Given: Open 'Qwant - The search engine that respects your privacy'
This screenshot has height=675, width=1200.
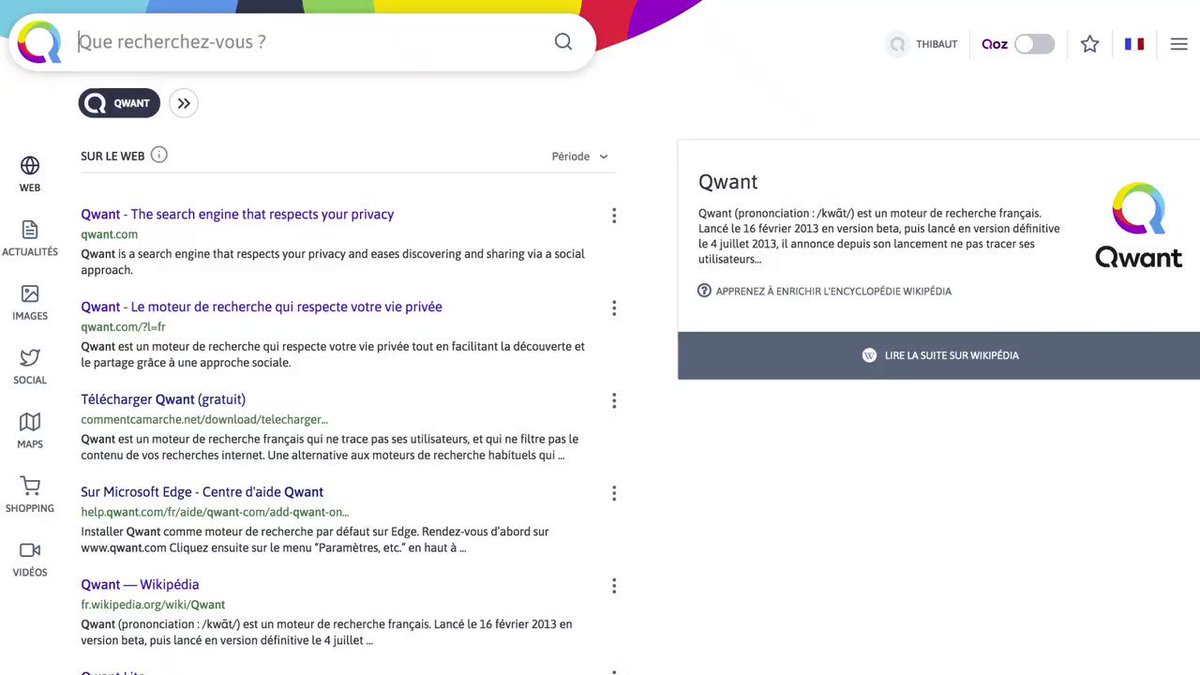Looking at the screenshot, I should (237, 214).
